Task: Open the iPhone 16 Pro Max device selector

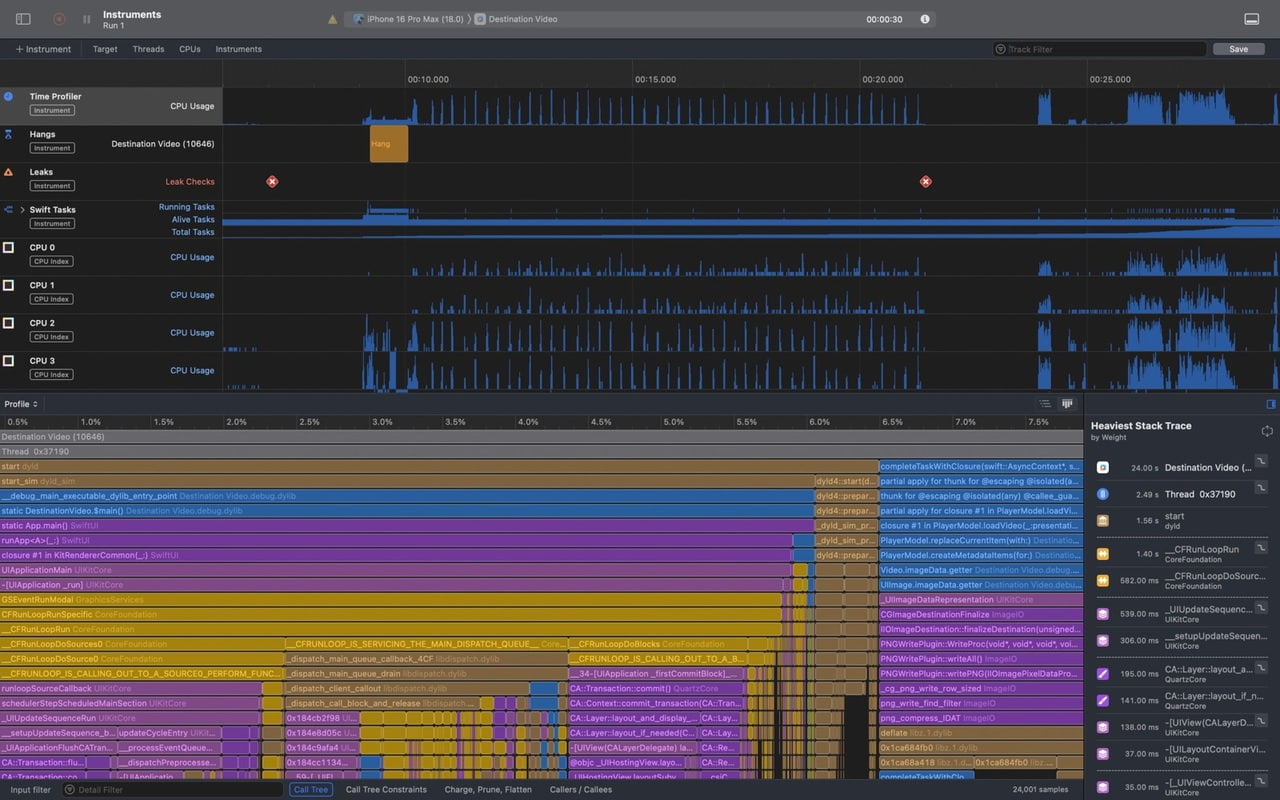Action: [410, 18]
